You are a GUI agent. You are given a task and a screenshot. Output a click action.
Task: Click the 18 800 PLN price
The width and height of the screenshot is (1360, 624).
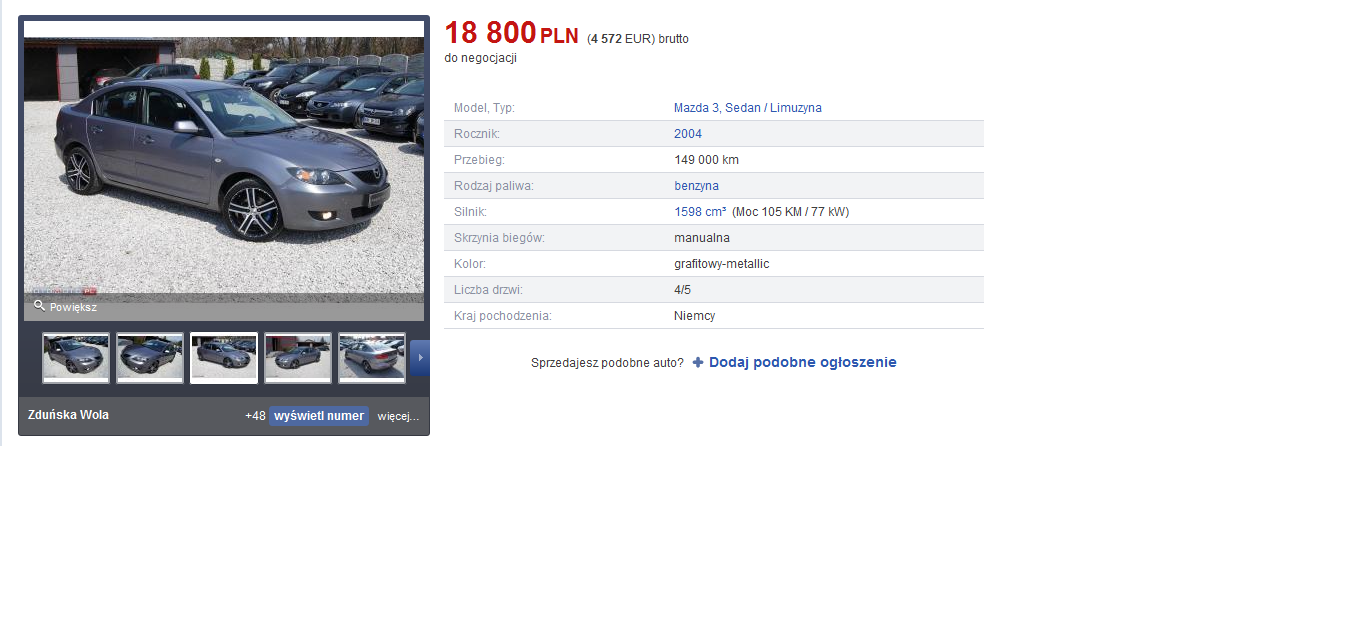coord(511,34)
